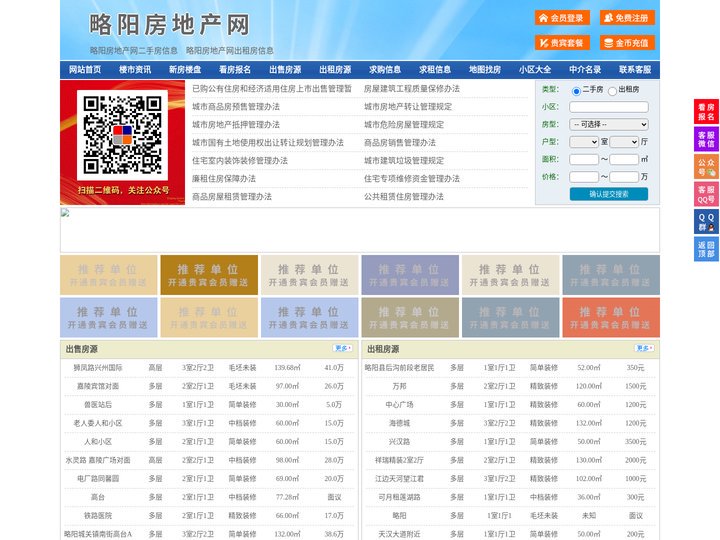This screenshot has width=720, height=540.
Task: Open 小区大全 navigation item
Action: tap(535, 70)
